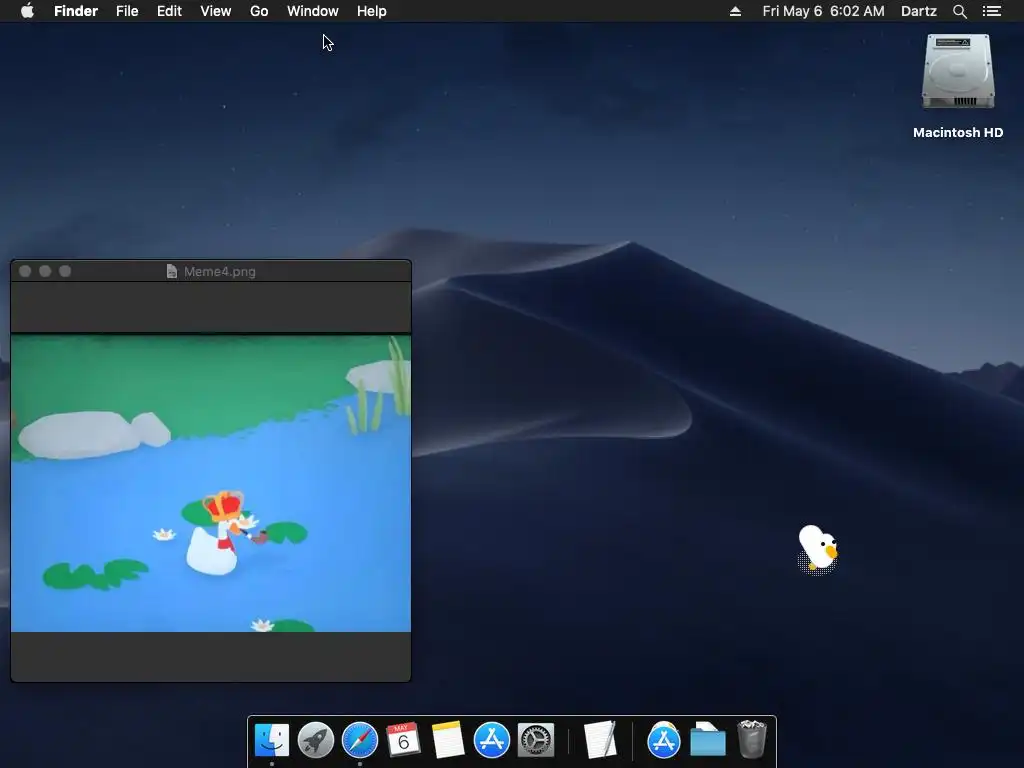Close the Meme4.png window
Viewport: 1024px width, 768px height.
(25, 271)
